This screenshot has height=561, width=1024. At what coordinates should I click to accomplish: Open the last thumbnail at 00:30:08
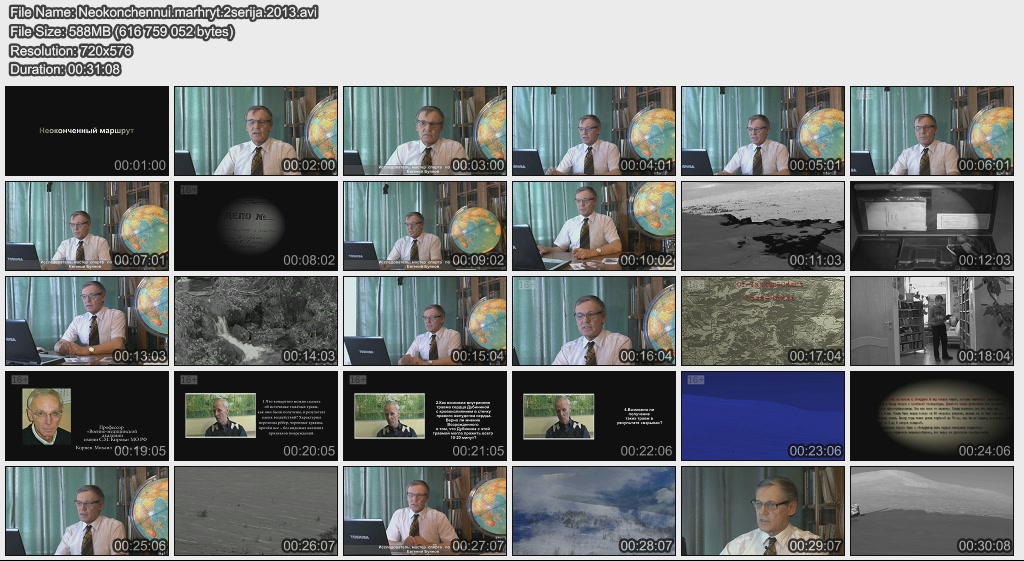point(932,511)
